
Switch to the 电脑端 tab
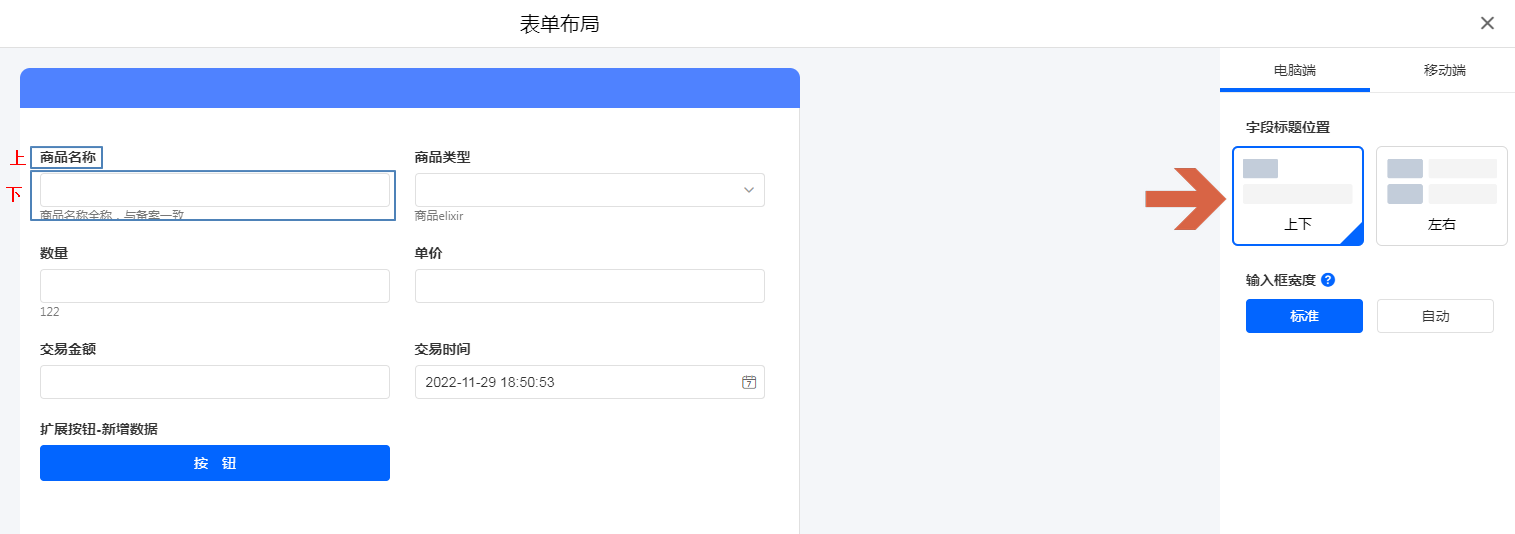pyautogui.click(x=1294, y=71)
